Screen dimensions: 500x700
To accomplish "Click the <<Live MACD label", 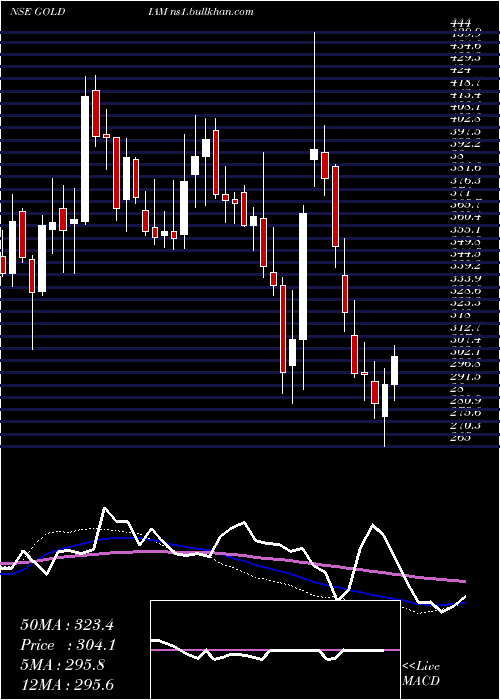I will pos(421,673).
